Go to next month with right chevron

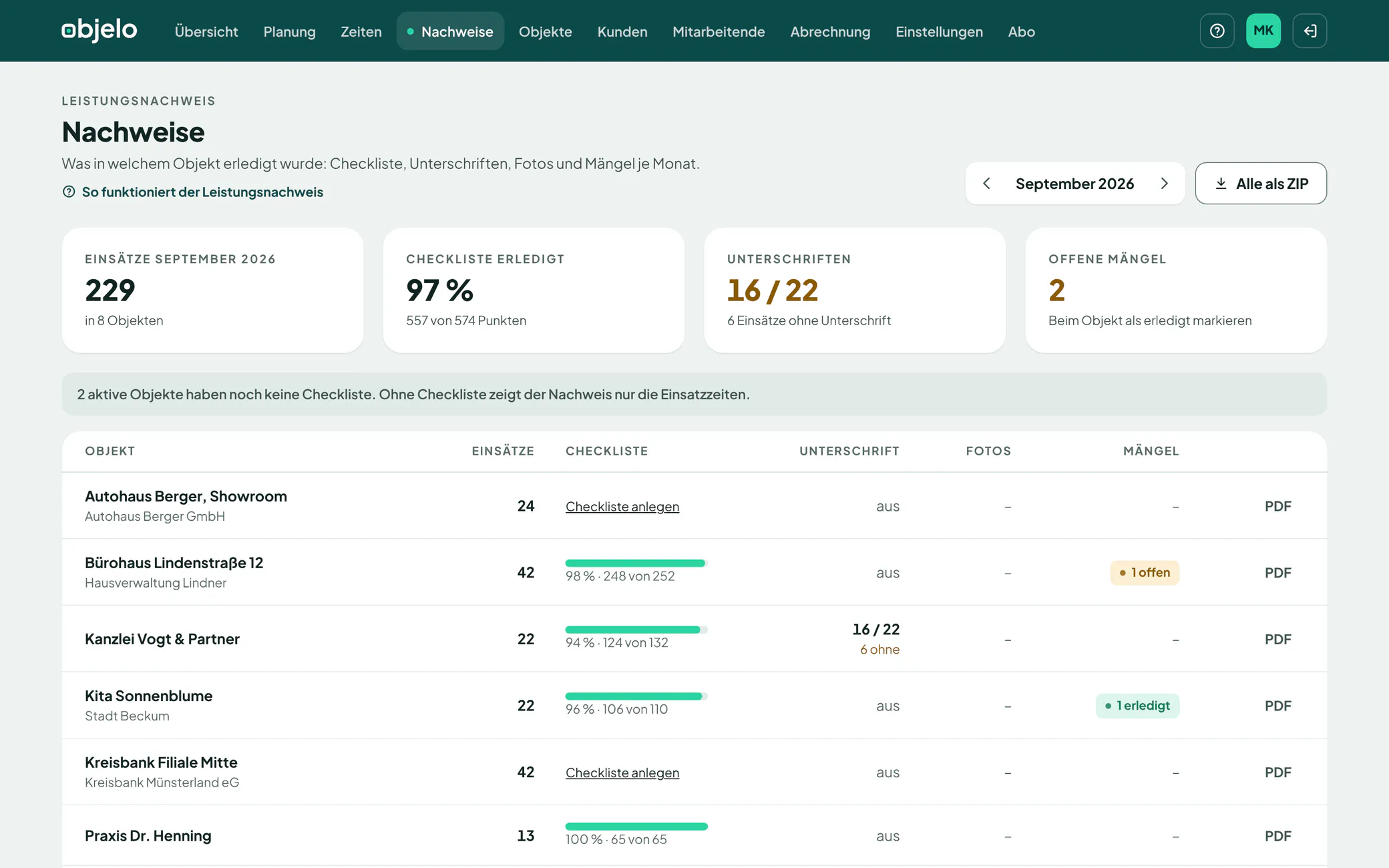click(x=1165, y=184)
